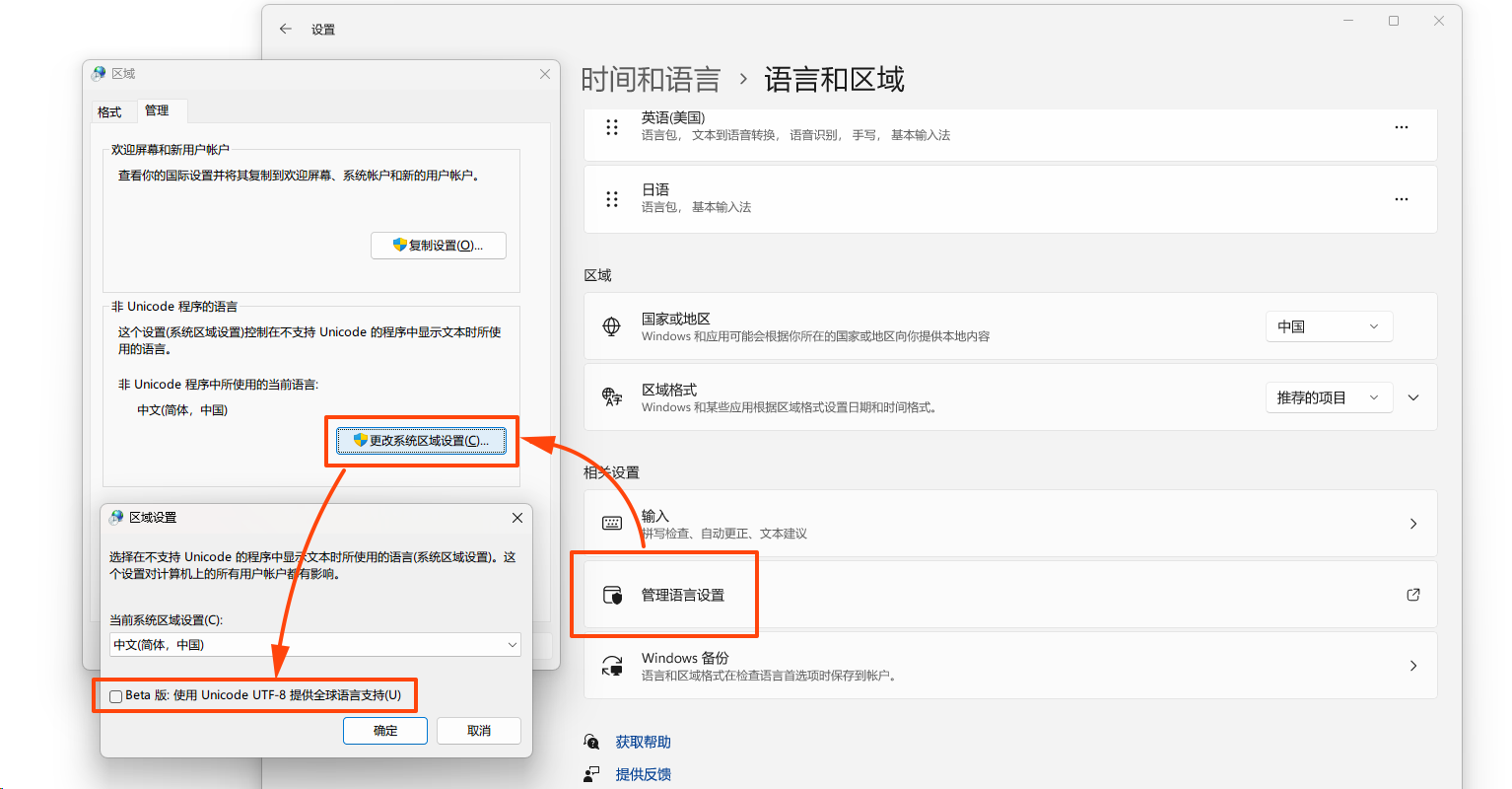Click the 更改系统区域设置(C)... button
The image size is (1512, 789).
tap(422, 441)
